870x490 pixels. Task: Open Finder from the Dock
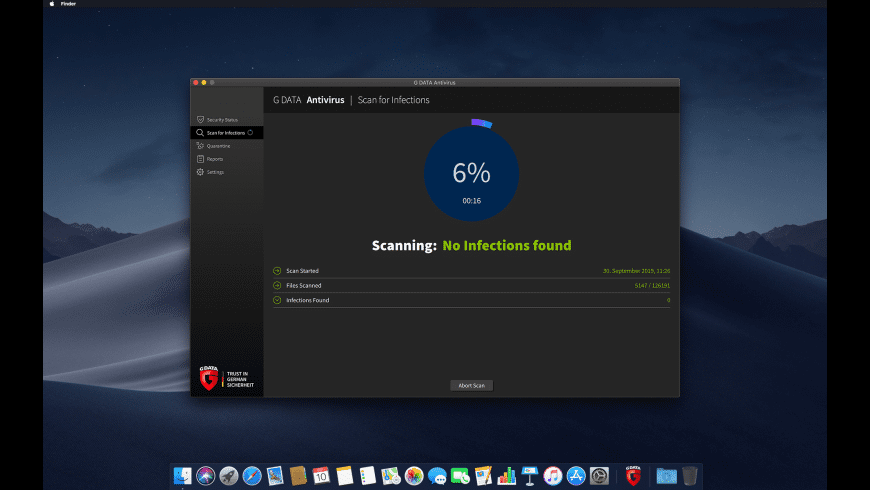tap(183, 476)
